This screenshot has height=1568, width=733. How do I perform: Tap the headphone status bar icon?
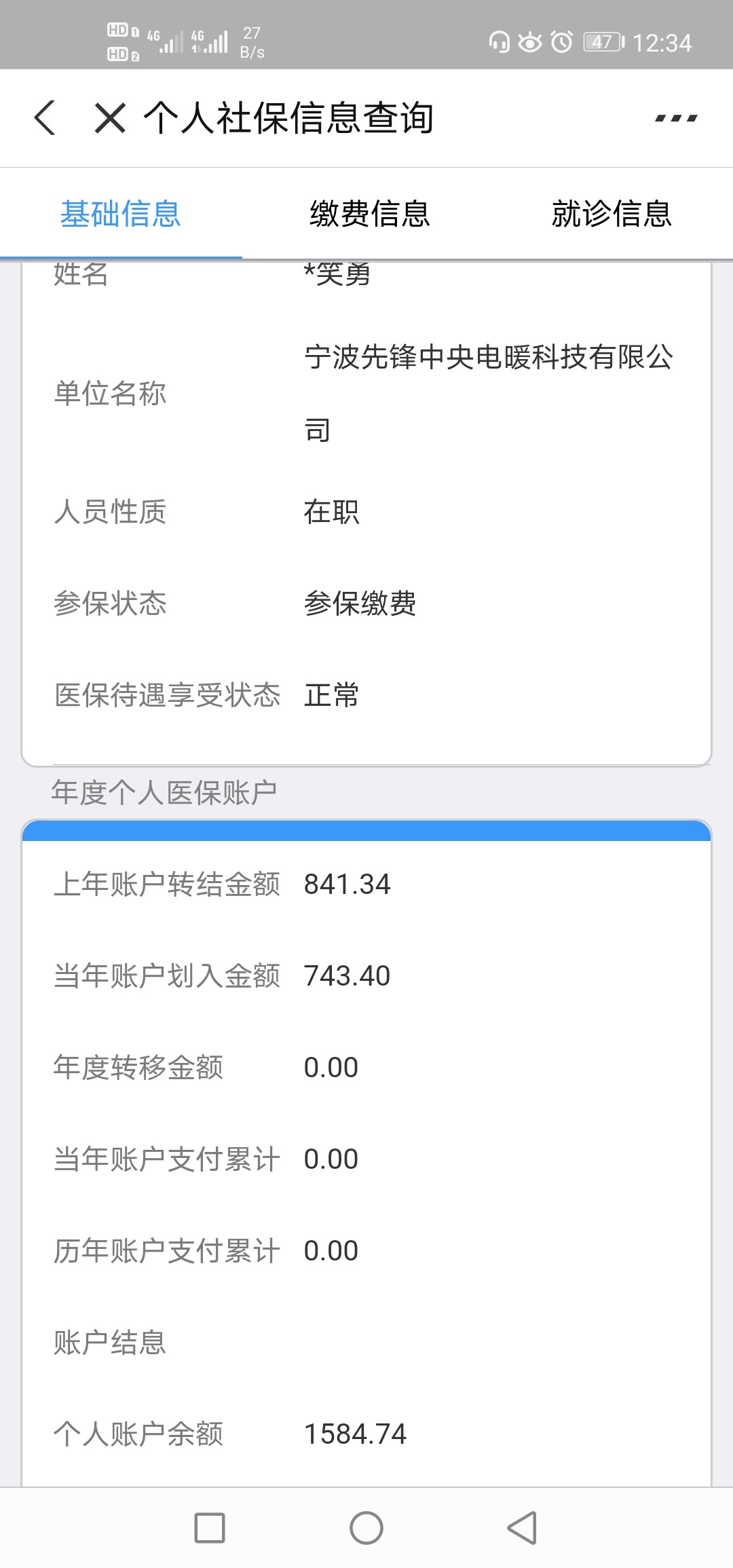[x=500, y=42]
